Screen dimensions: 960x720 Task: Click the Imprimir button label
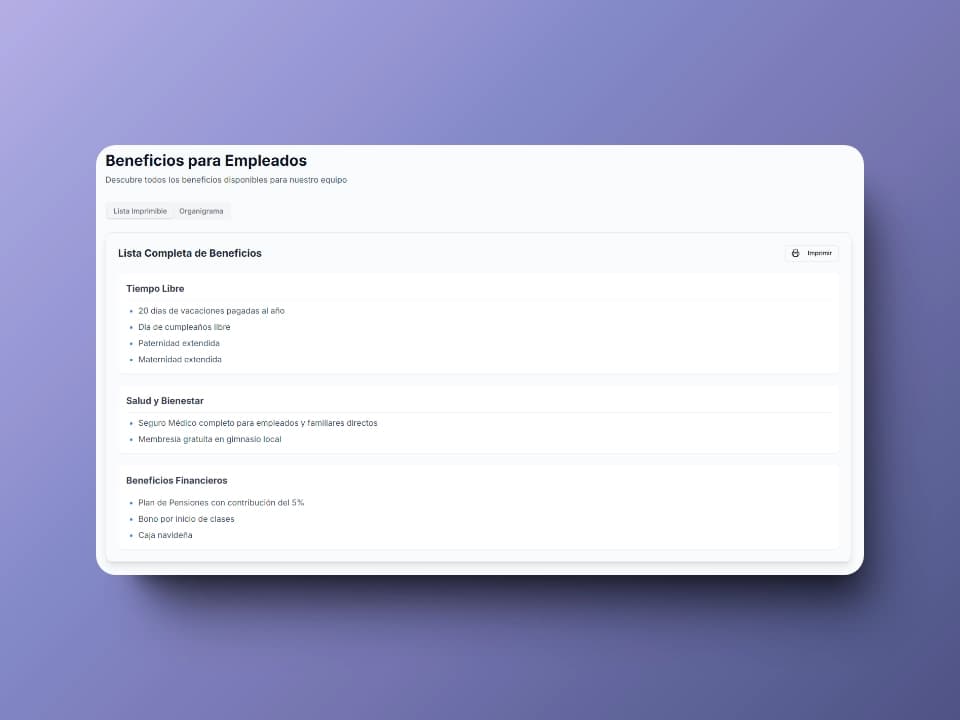pyautogui.click(x=819, y=253)
